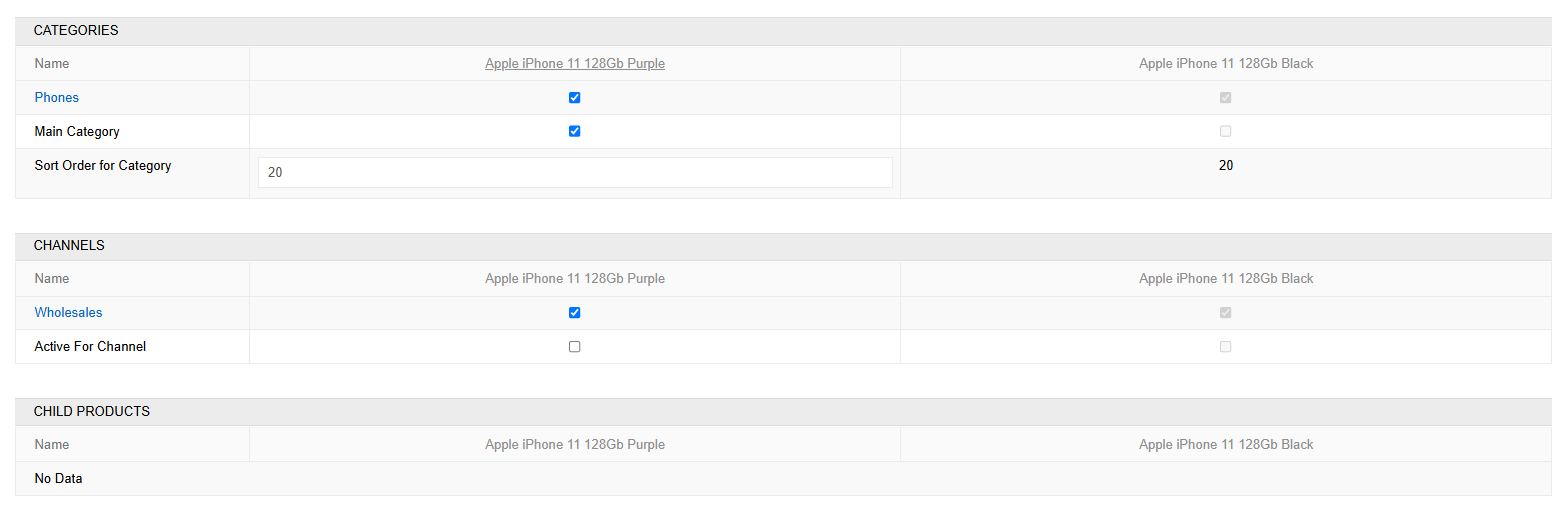This screenshot has width=1562, height=517.
Task: Toggle Wholesales checkbox for iPhone 11 Purple
Action: [x=574, y=312]
